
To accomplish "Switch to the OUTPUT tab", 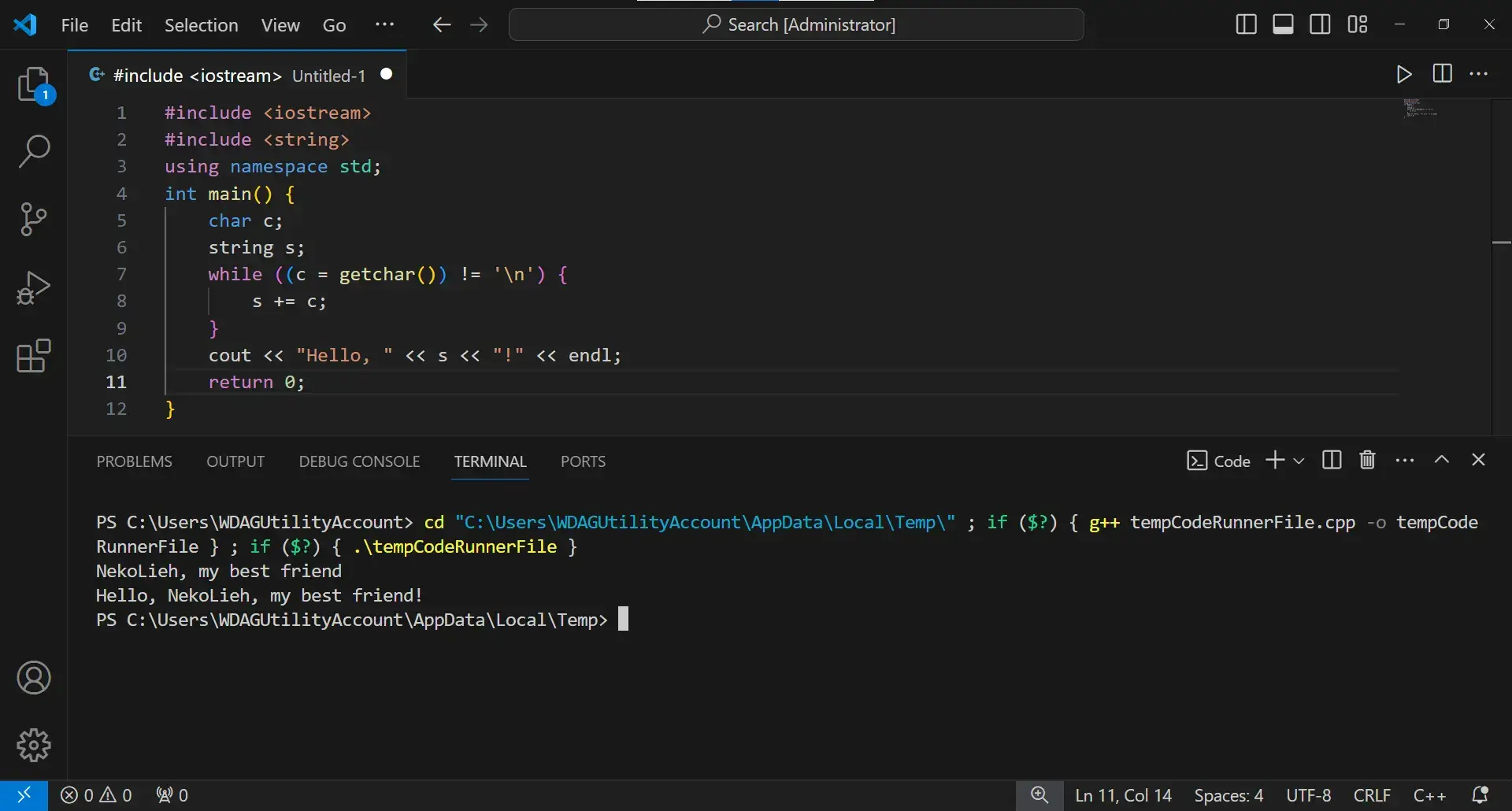I will tap(235, 461).
